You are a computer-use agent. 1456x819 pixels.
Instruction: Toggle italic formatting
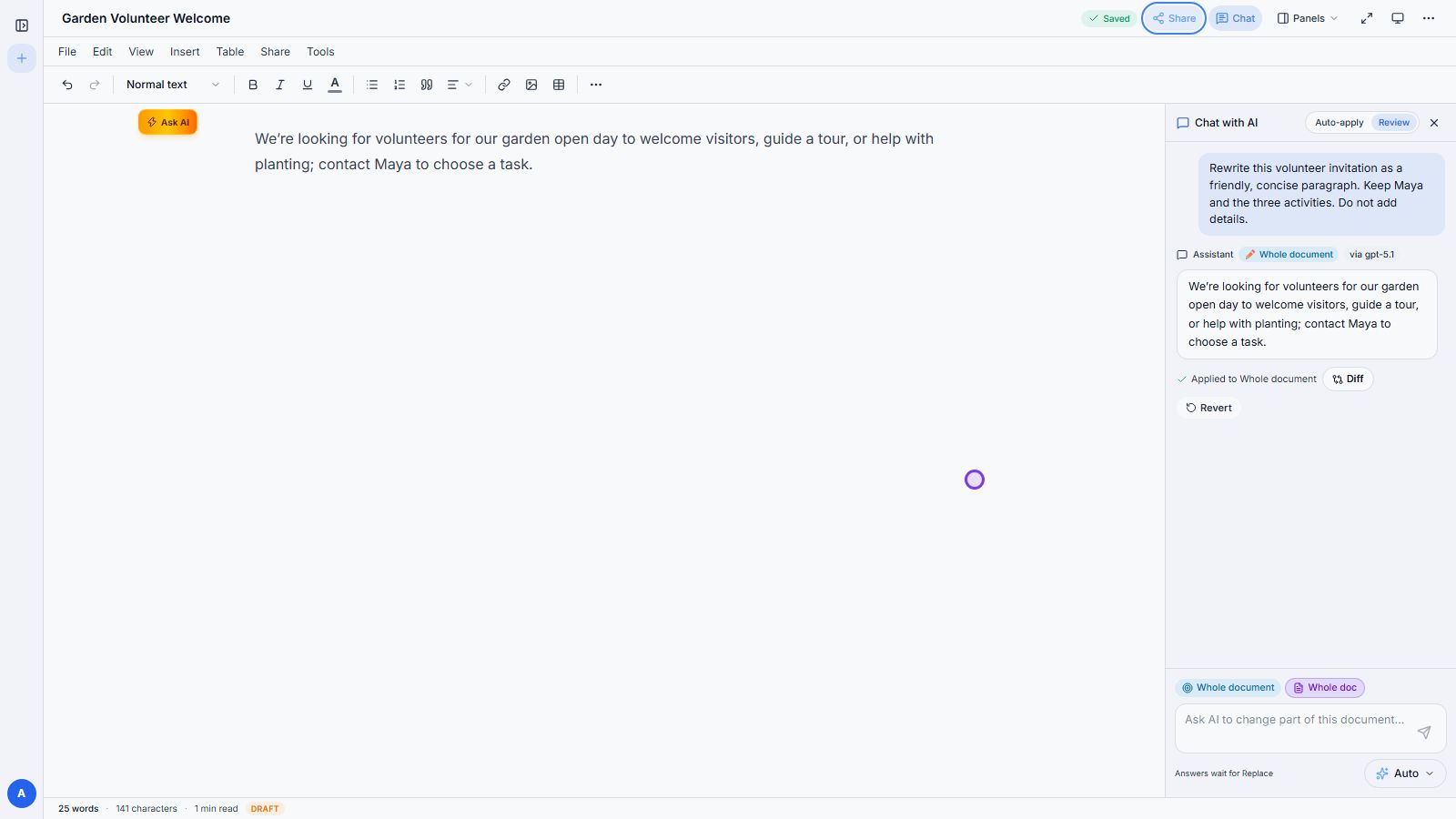pyautogui.click(x=280, y=85)
